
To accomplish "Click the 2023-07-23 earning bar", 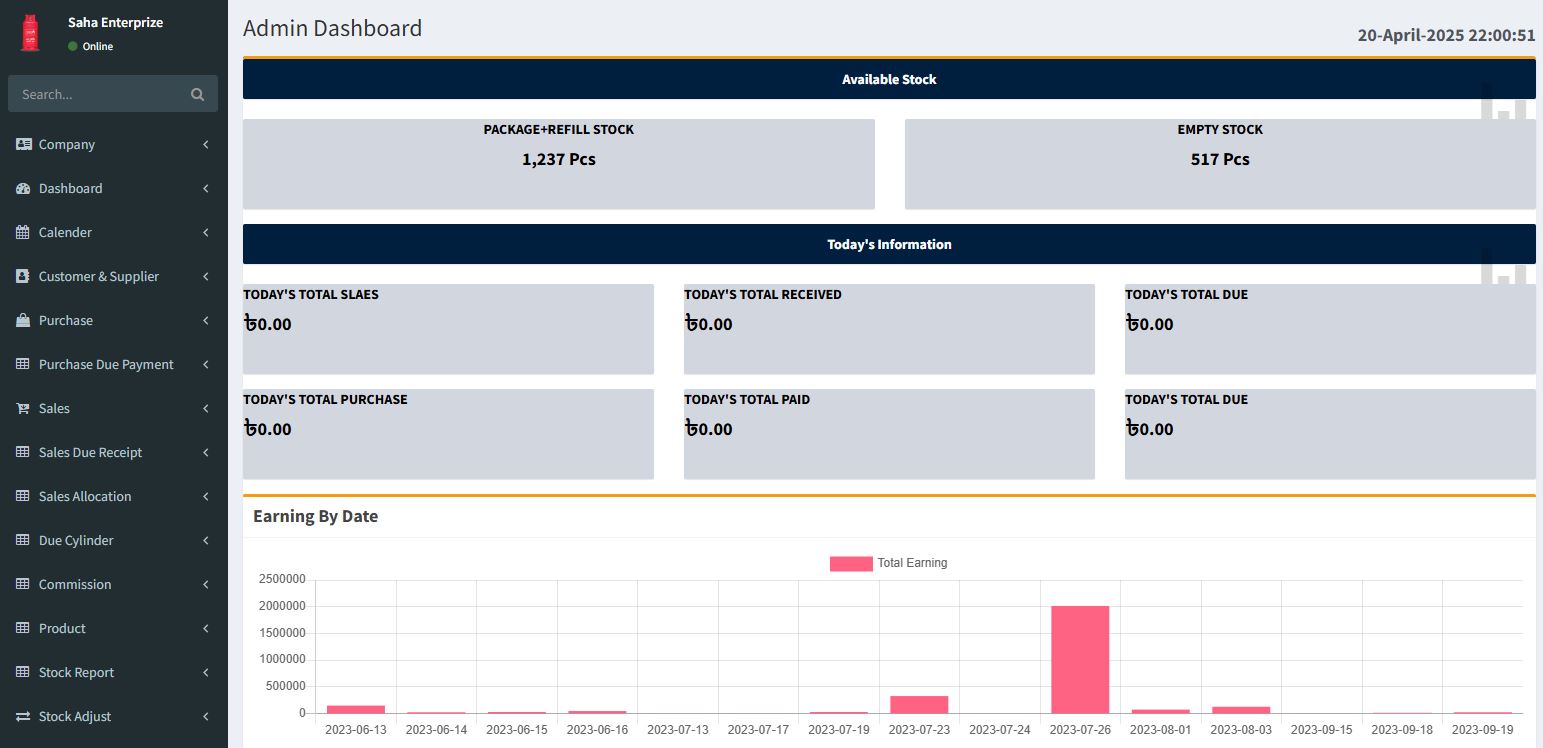I will (x=919, y=704).
